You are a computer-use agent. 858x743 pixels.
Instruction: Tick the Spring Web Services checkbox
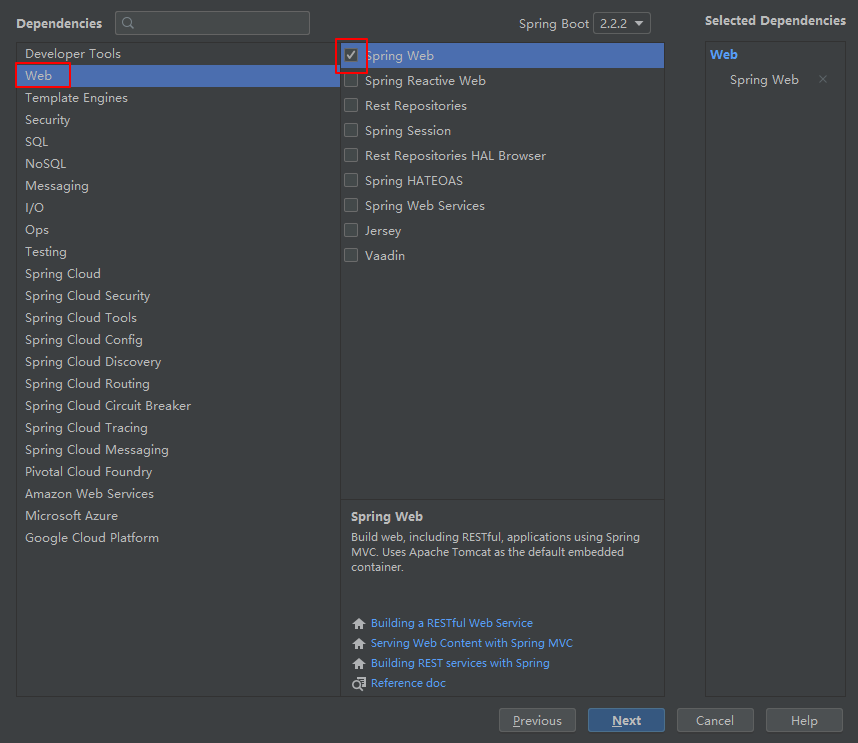pos(351,205)
